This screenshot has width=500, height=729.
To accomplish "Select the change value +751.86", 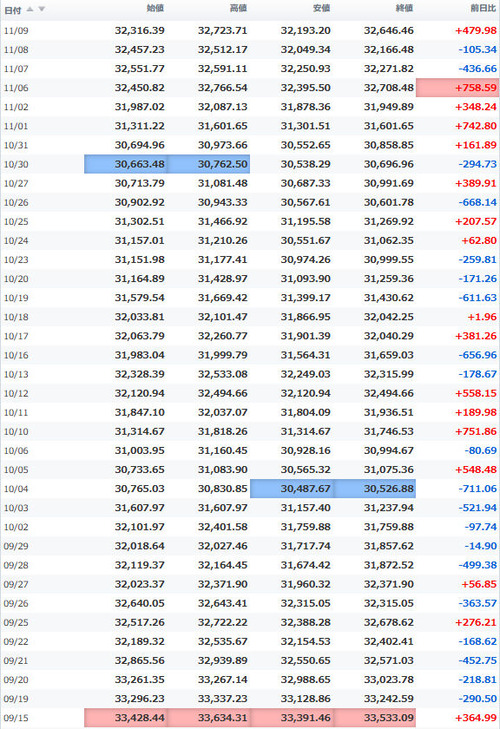I will [476, 431].
